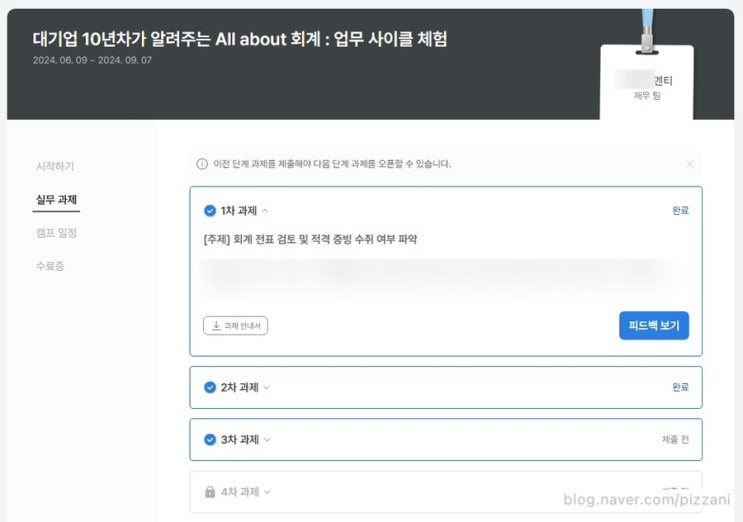Select the 실무 과제 sidebar item
This screenshot has width=743, height=522.
tap(56, 200)
